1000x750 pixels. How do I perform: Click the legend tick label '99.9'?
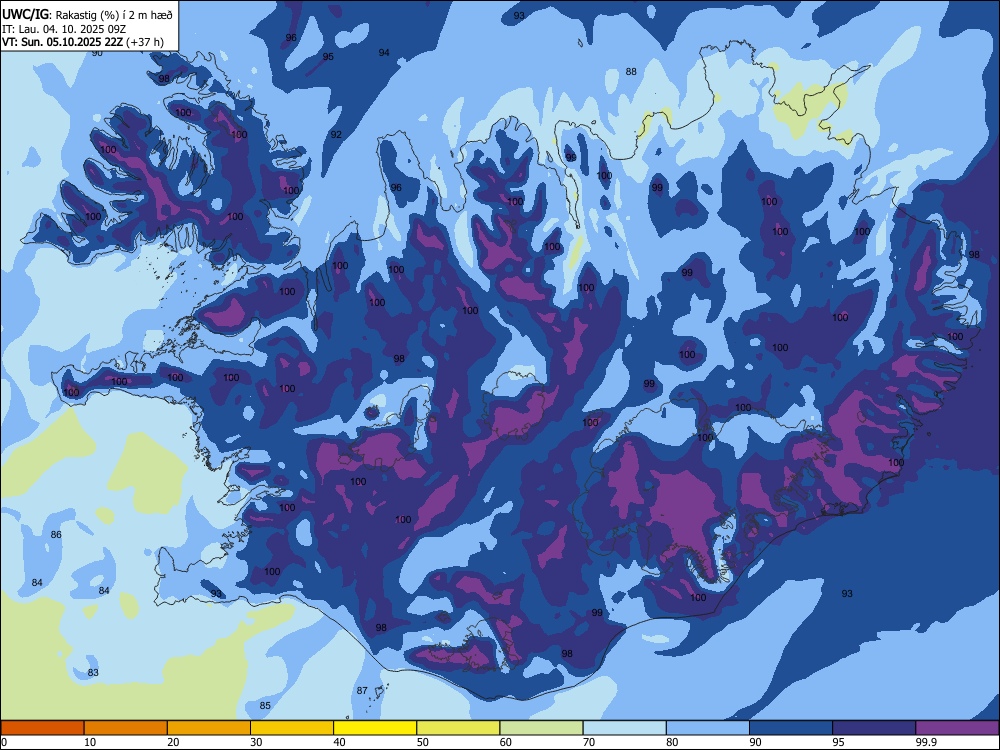926,742
